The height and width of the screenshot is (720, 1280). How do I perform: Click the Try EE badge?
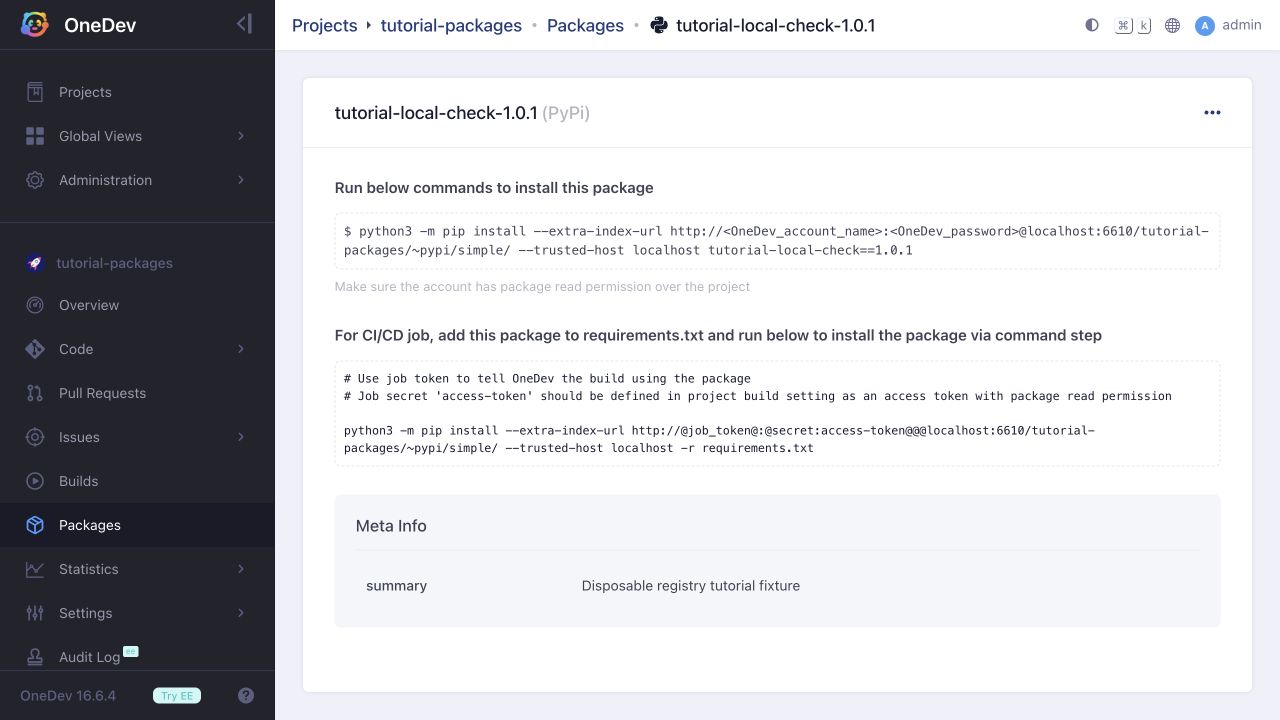click(177, 695)
